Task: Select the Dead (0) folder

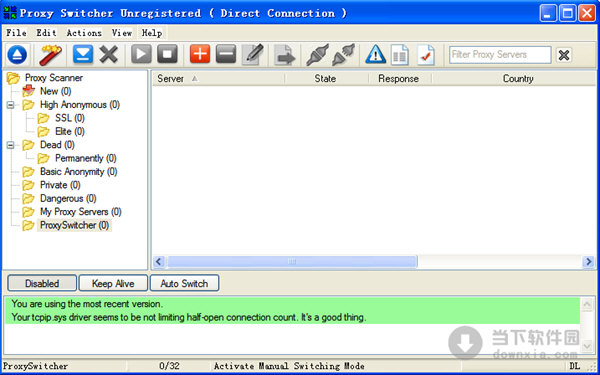Action: click(57, 145)
